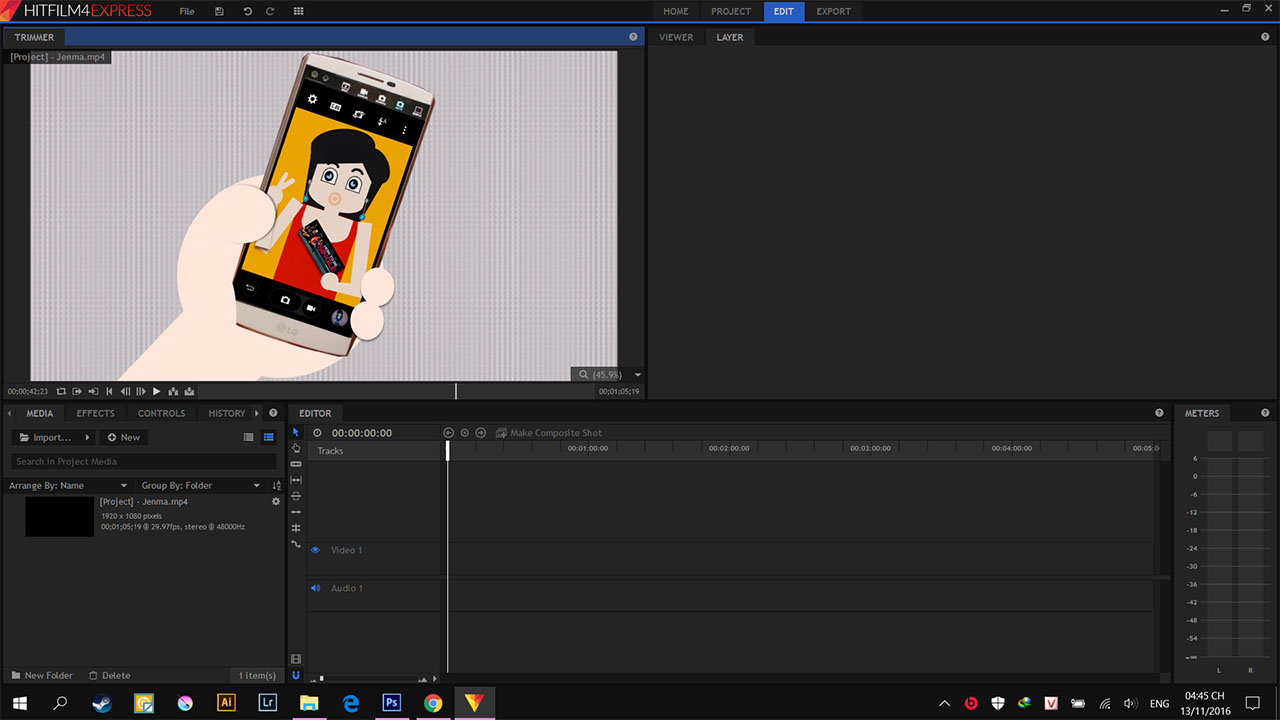Click the gear icon for Jenma.mp4
The image size is (1280, 720).
click(x=276, y=502)
